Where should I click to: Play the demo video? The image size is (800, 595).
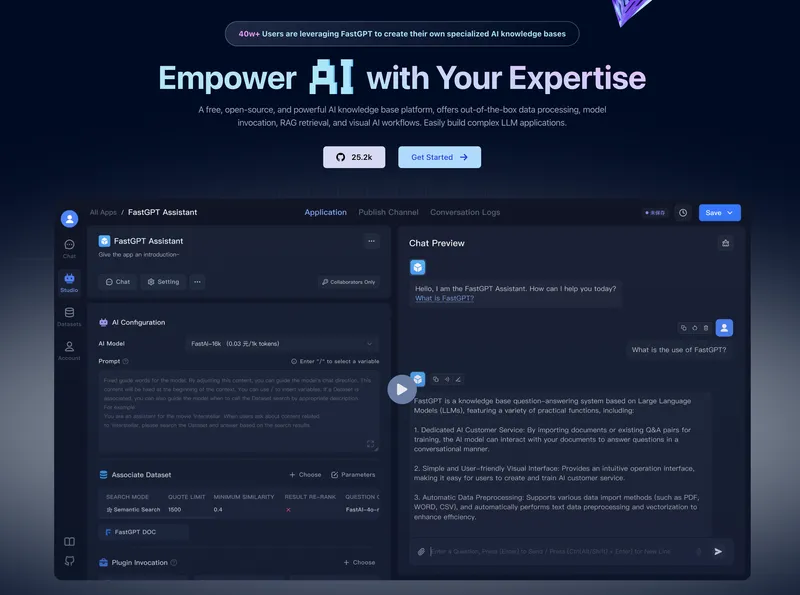pos(402,389)
